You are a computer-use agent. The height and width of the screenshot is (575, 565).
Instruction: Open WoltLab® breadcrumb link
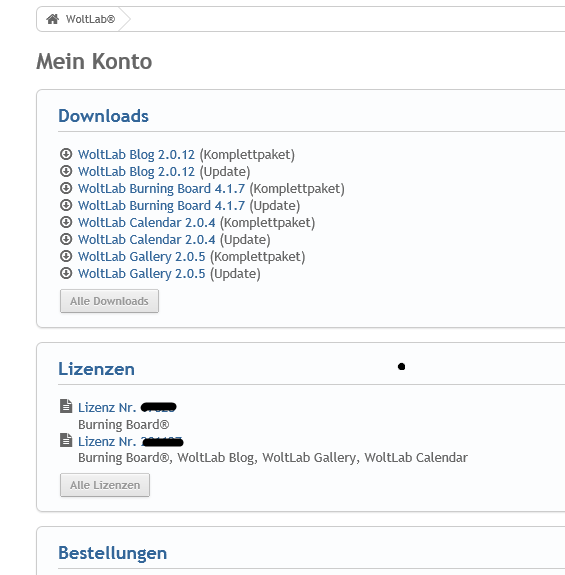[90, 19]
